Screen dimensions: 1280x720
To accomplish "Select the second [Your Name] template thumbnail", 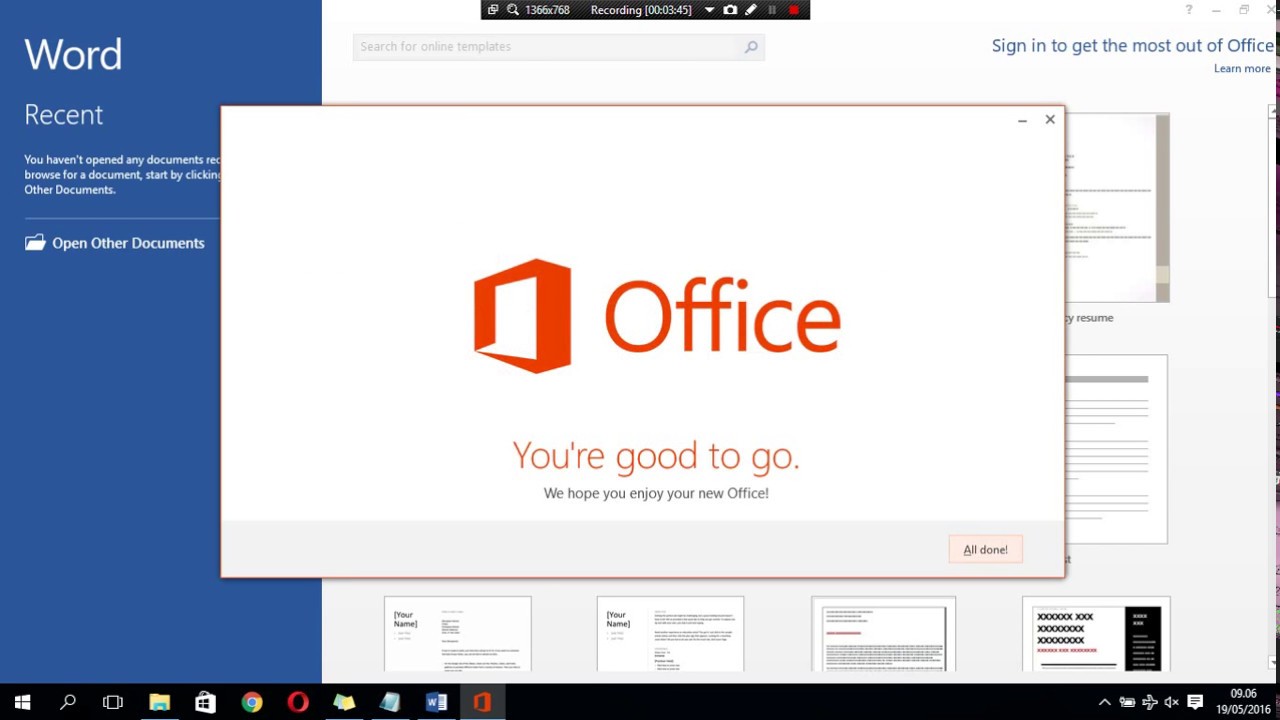I will [x=670, y=634].
